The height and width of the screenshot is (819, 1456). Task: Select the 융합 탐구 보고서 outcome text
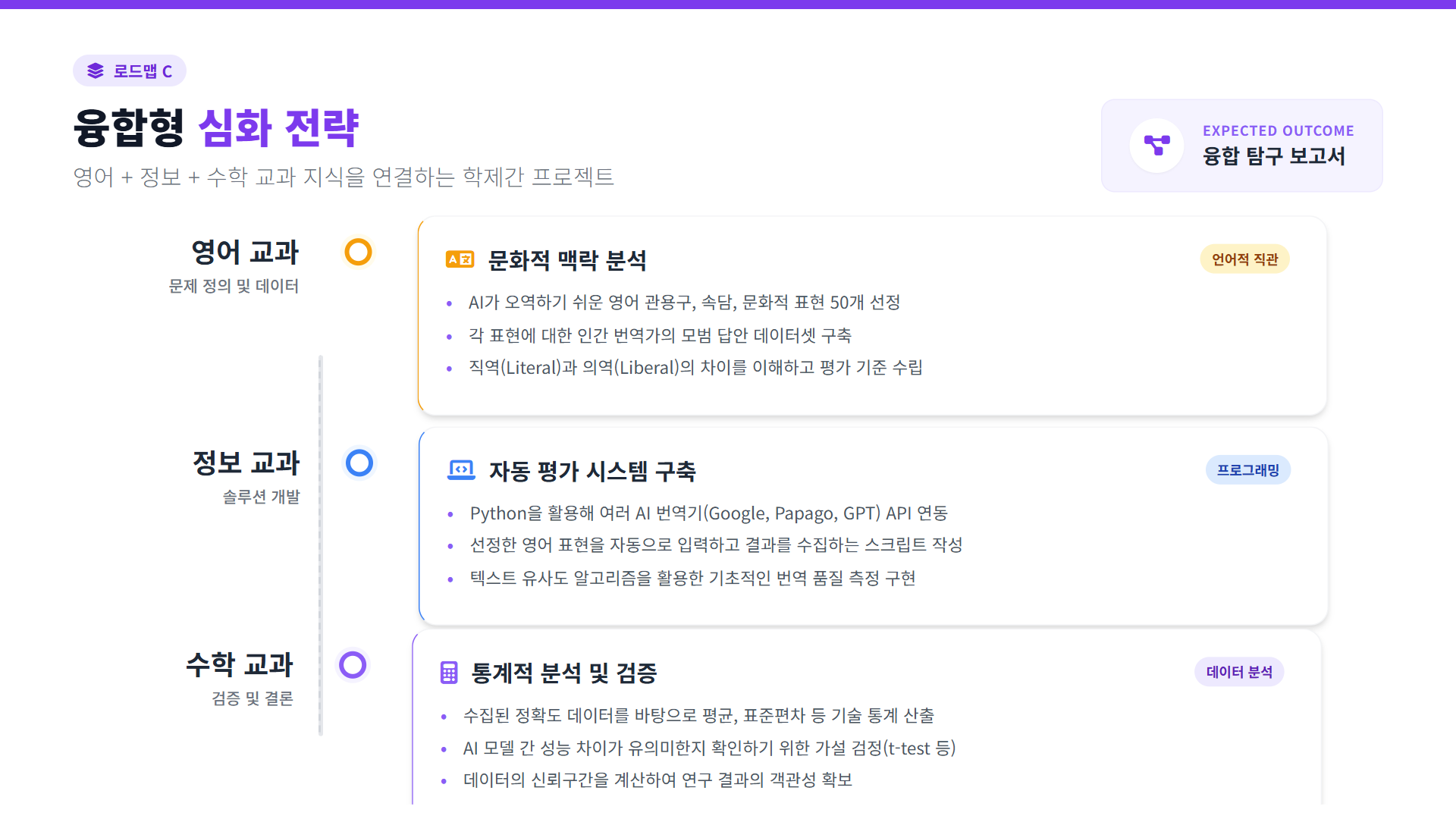(x=1273, y=156)
